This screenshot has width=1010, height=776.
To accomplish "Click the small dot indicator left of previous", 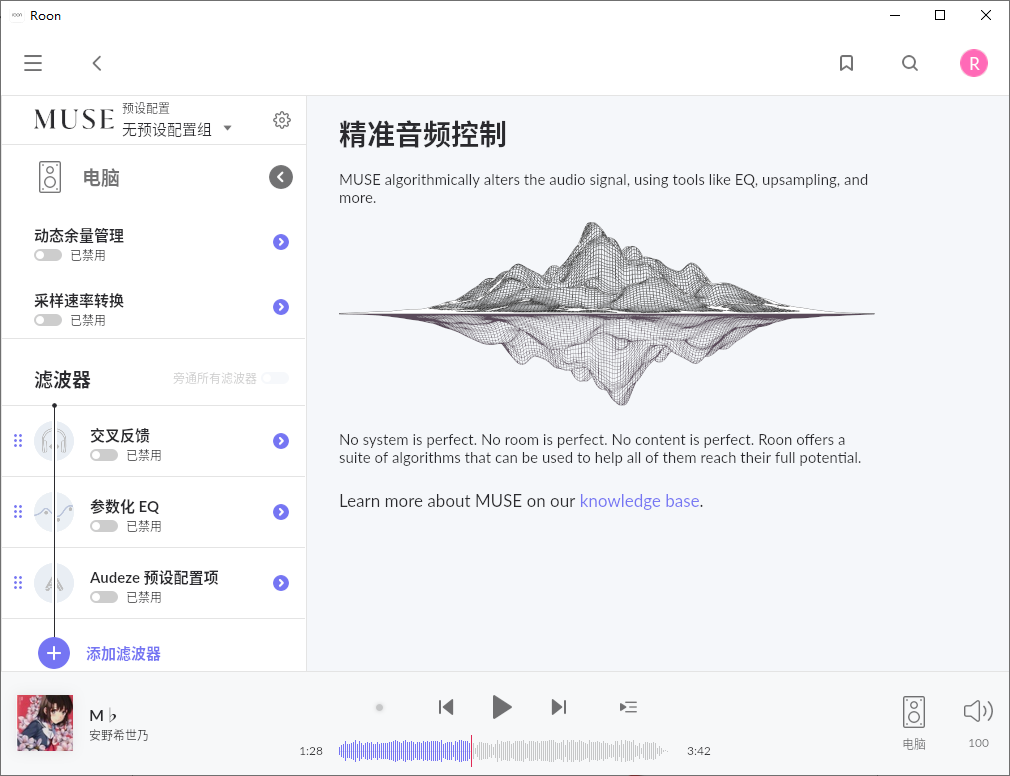I will (379, 707).
